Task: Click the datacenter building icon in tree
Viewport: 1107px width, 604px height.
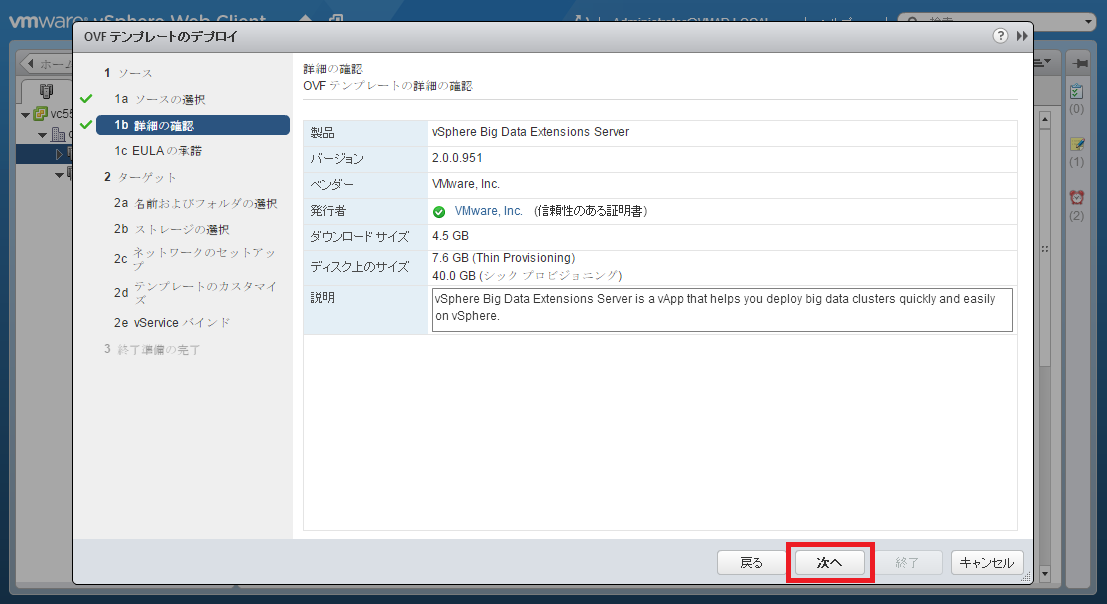Action: (59, 134)
